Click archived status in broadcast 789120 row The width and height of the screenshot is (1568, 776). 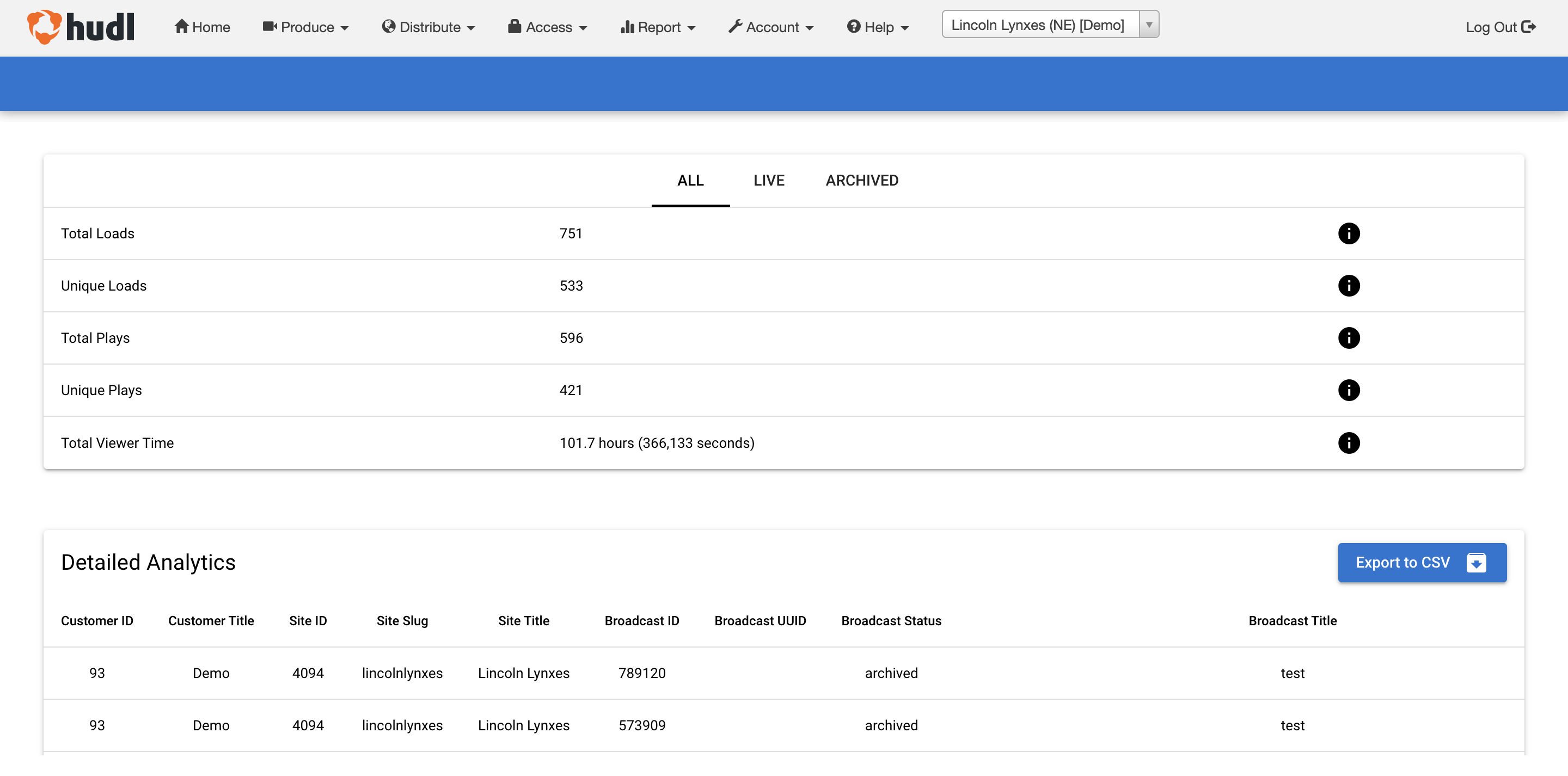891,673
